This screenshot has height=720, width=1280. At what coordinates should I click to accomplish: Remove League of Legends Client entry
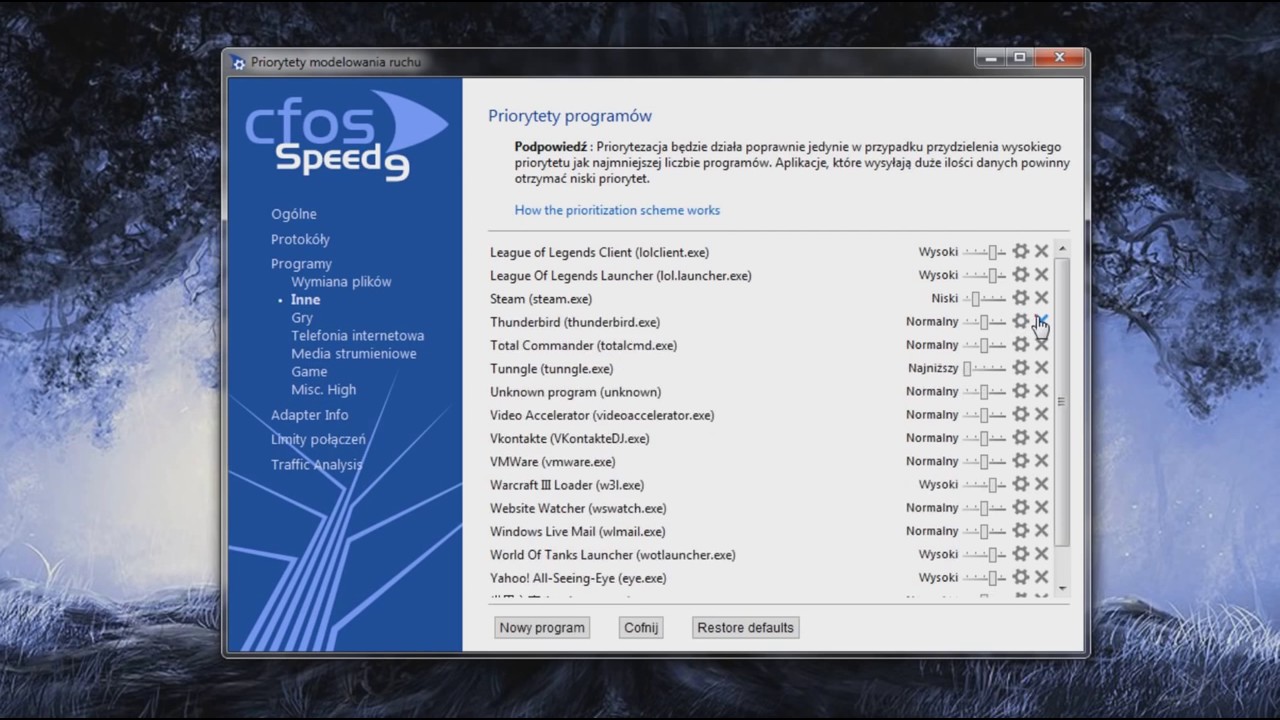(1041, 251)
